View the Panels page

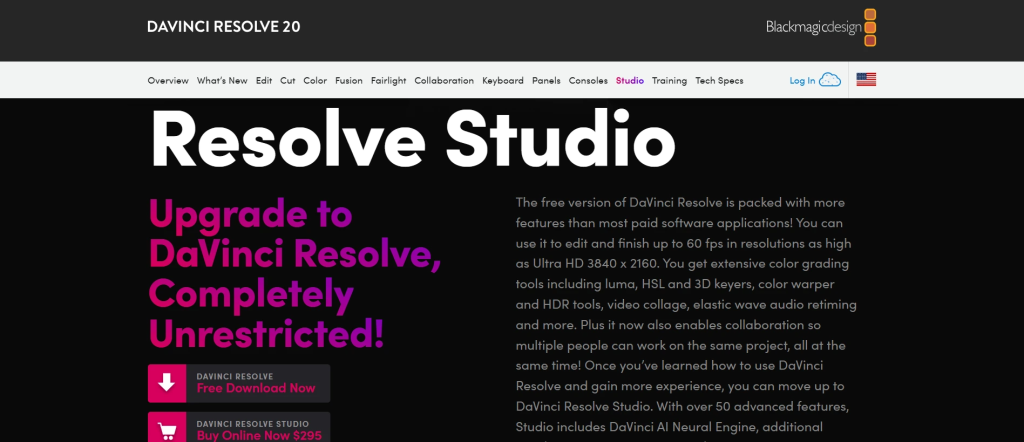(x=546, y=80)
